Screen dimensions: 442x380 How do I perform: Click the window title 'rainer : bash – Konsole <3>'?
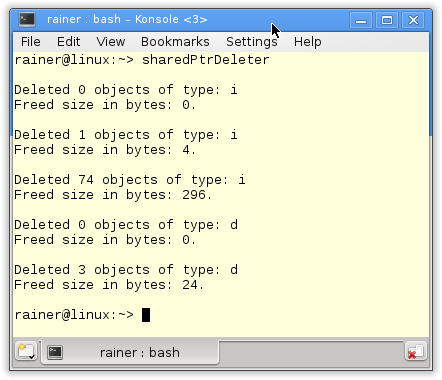[127, 19]
